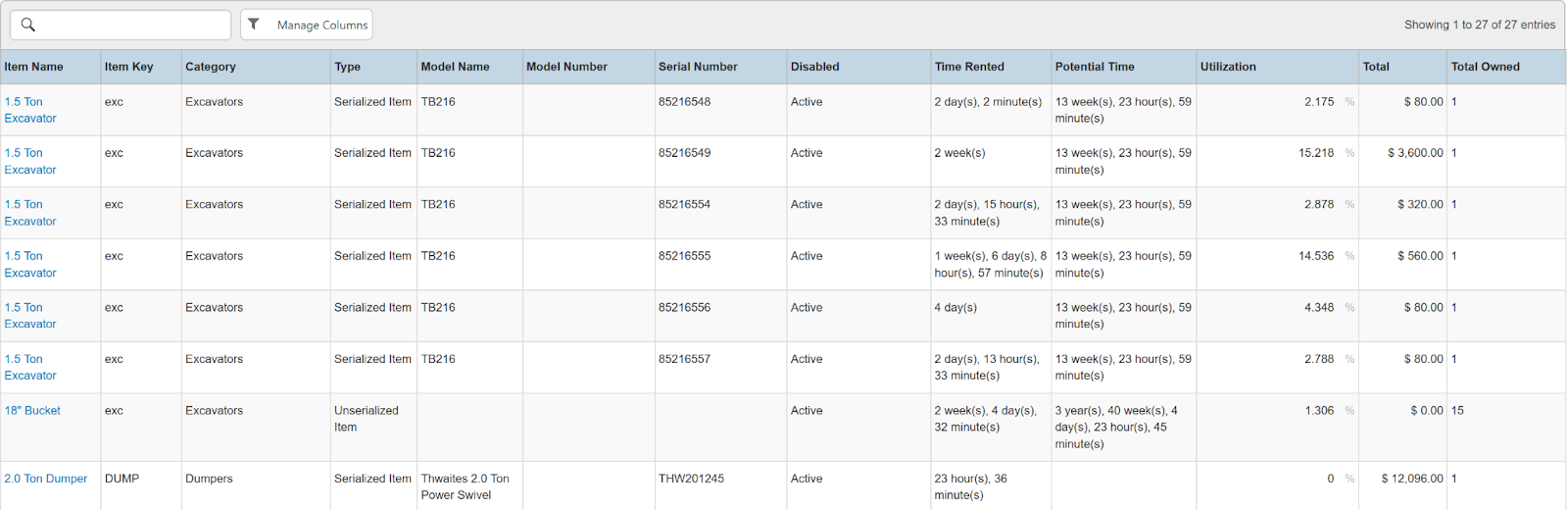Sort by Utilization column header
Image resolution: width=1568 pixels, height=510 pixels.
click(x=1228, y=67)
